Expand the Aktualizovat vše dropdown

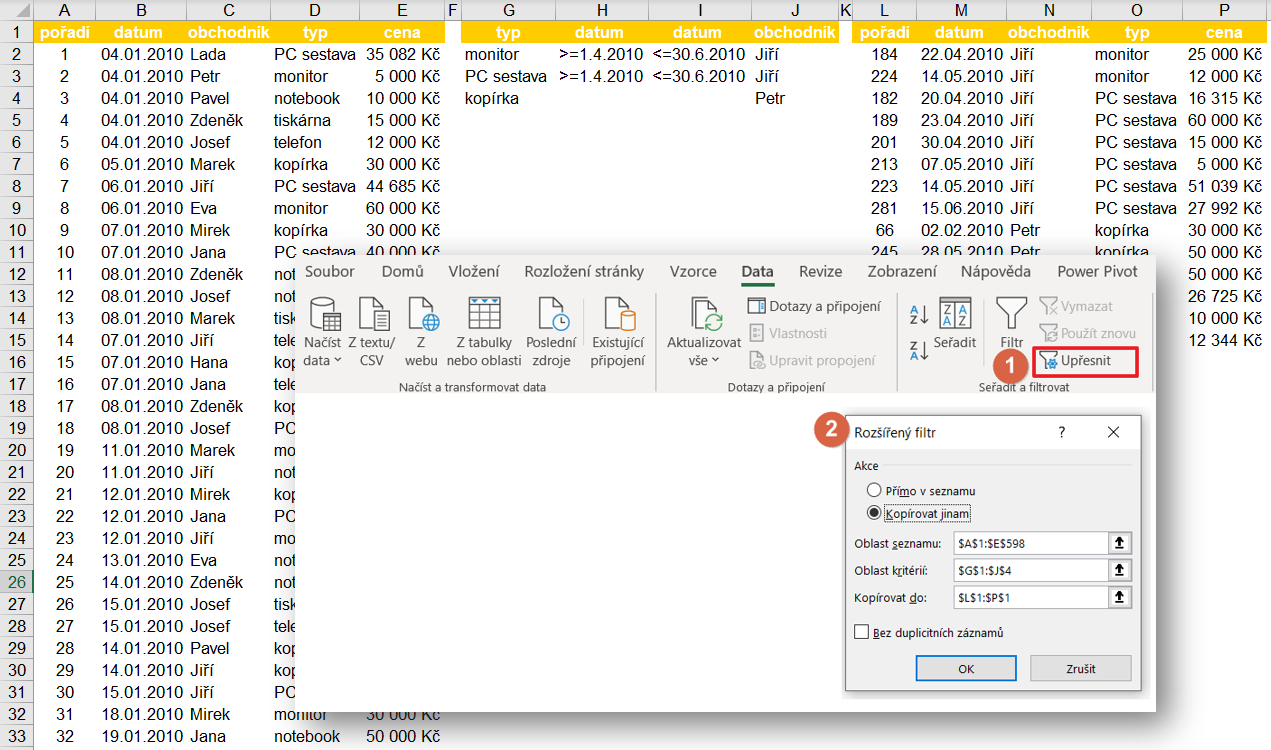coord(704,360)
